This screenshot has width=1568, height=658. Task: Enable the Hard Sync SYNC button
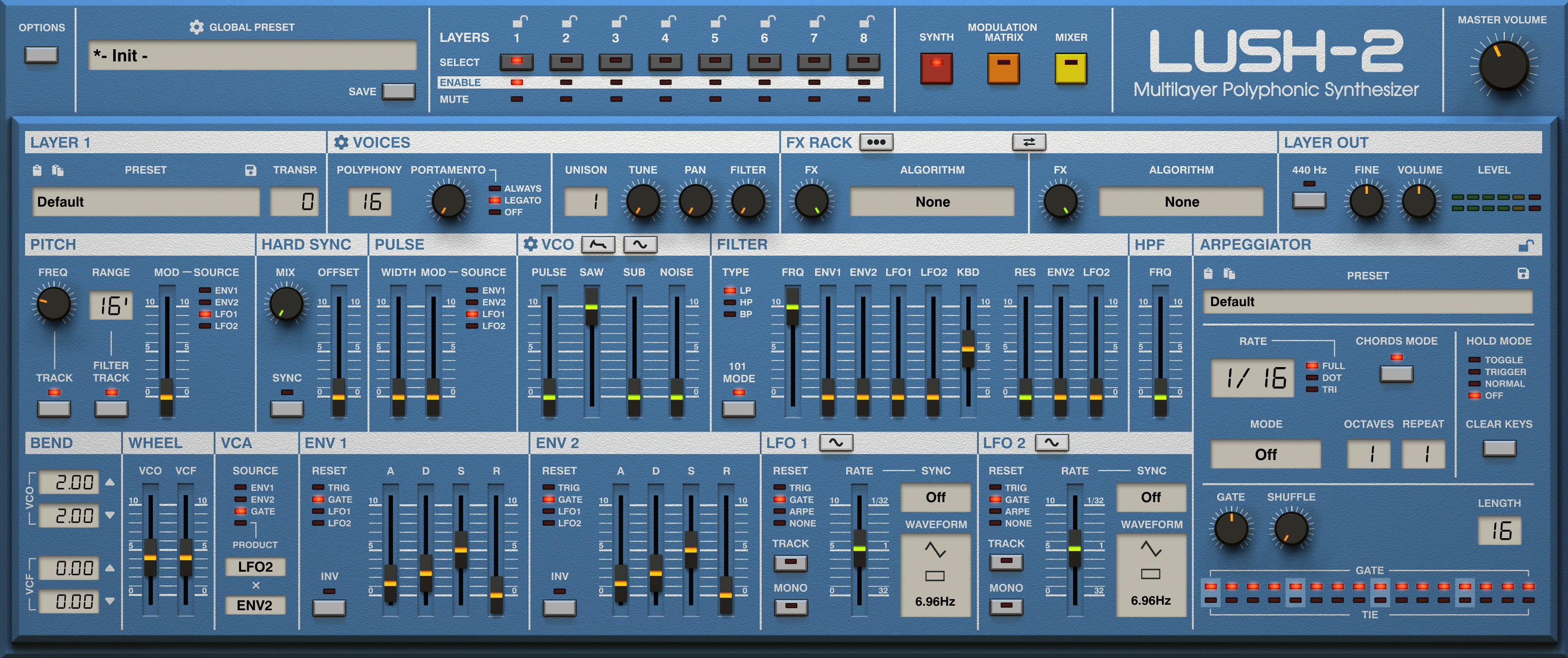click(287, 408)
